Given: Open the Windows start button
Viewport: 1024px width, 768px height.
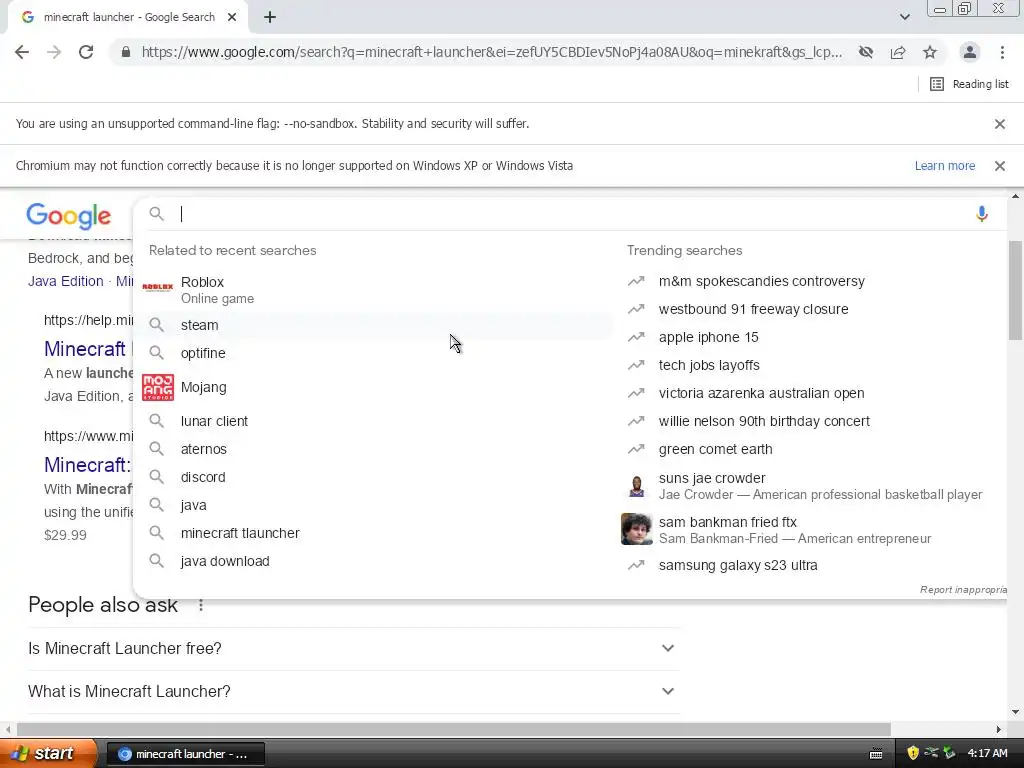Looking at the screenshot, I should point(48,754).
